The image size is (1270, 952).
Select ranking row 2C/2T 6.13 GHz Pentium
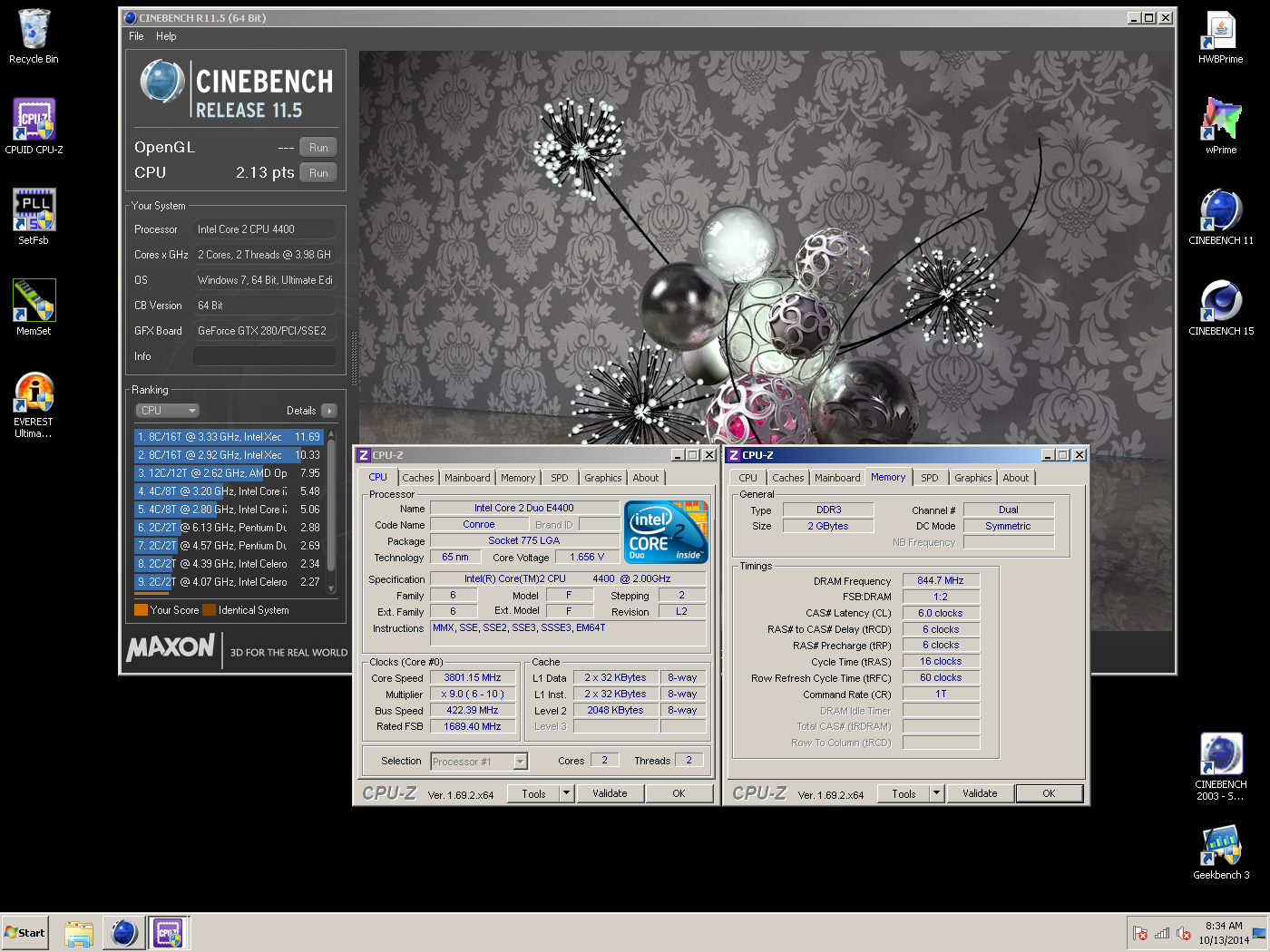(229, 528)
